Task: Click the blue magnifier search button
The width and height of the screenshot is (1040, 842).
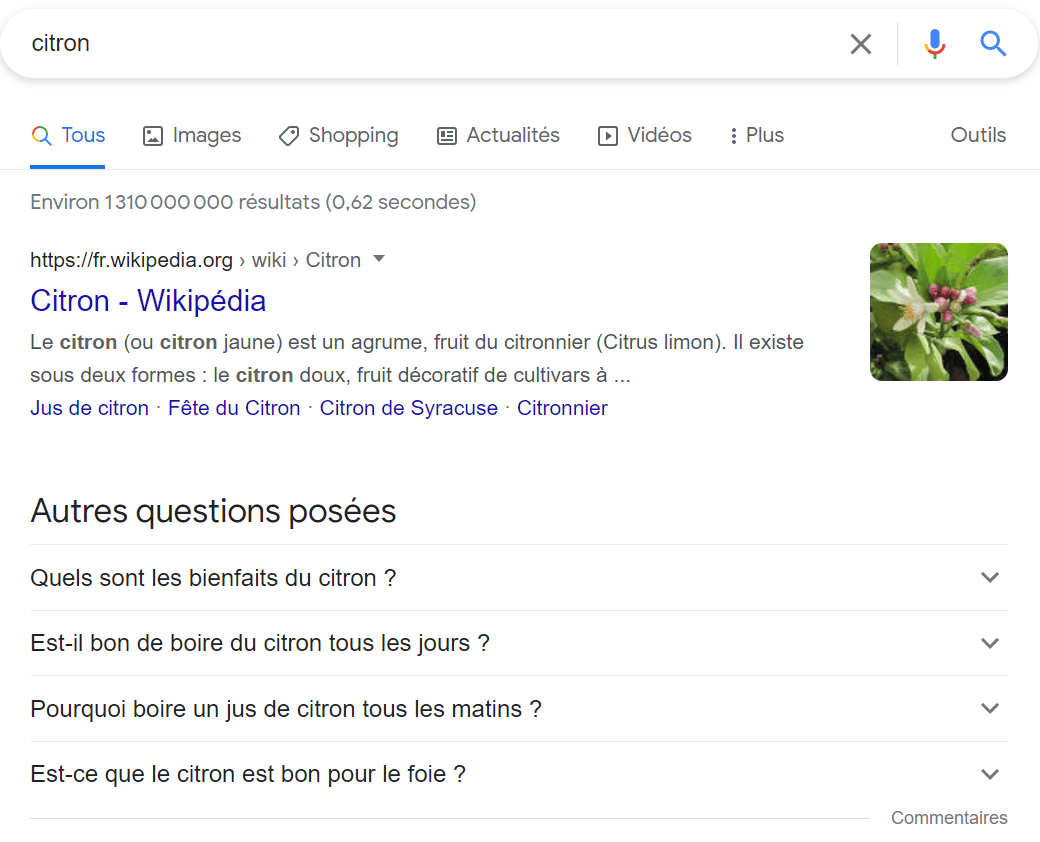Action: coord(993,44)
